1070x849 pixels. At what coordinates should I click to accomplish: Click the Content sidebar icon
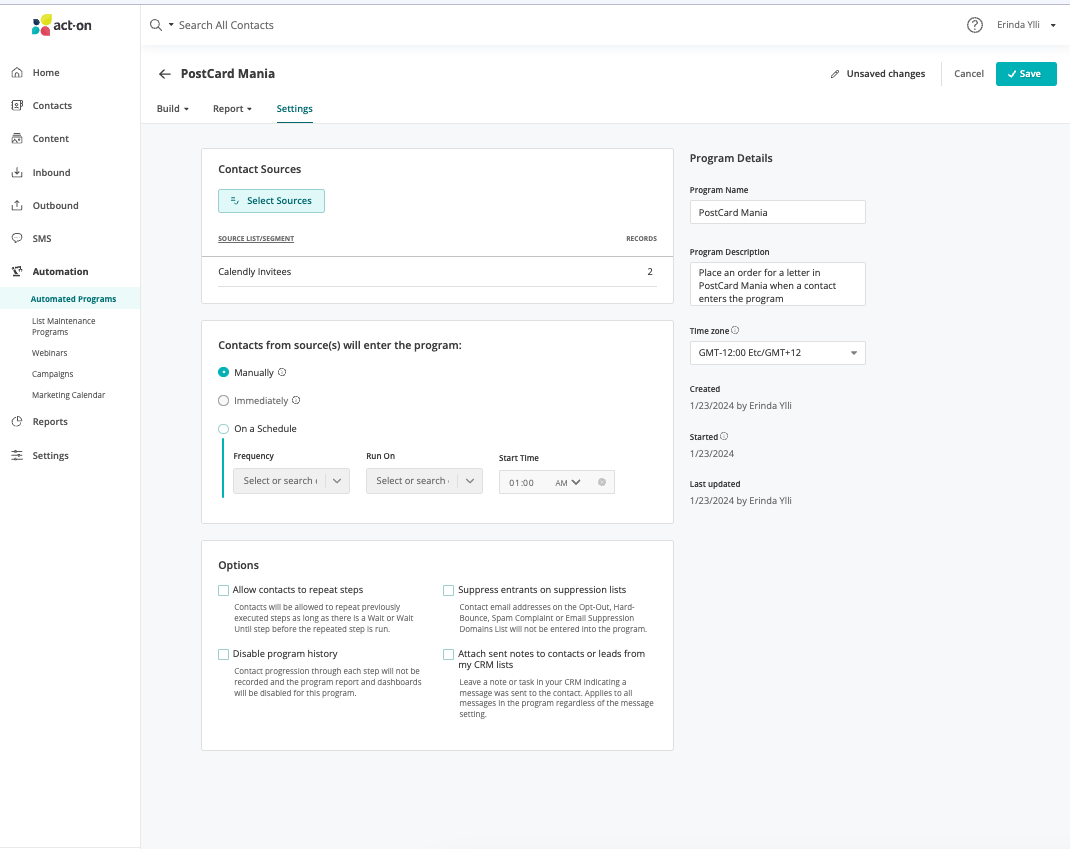click(17, 139)
